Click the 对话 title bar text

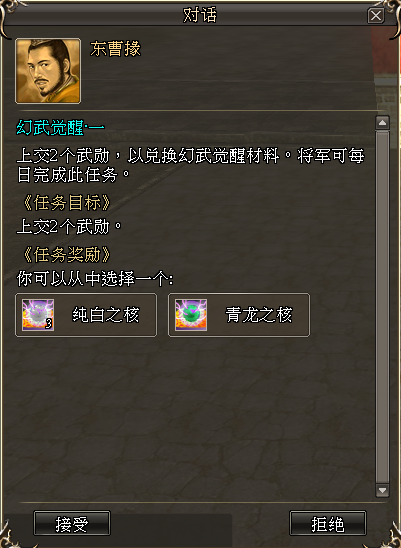[x=200, y=15]
